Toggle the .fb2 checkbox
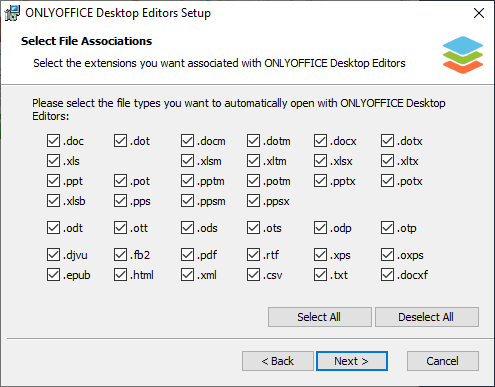Screen dimensions: 495x387 point(120,255)
